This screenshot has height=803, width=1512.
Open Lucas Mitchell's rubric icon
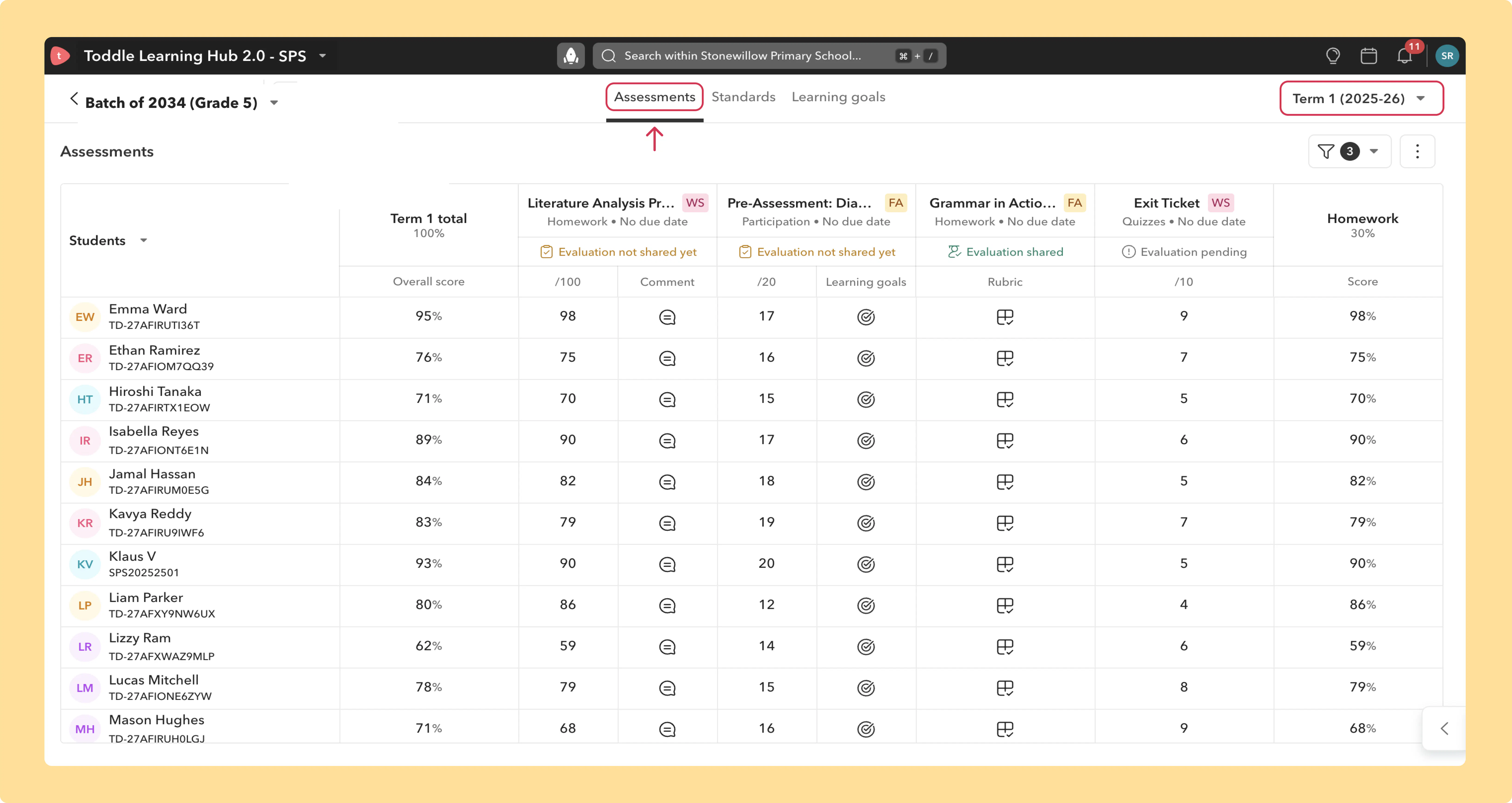click(1005, 687)
